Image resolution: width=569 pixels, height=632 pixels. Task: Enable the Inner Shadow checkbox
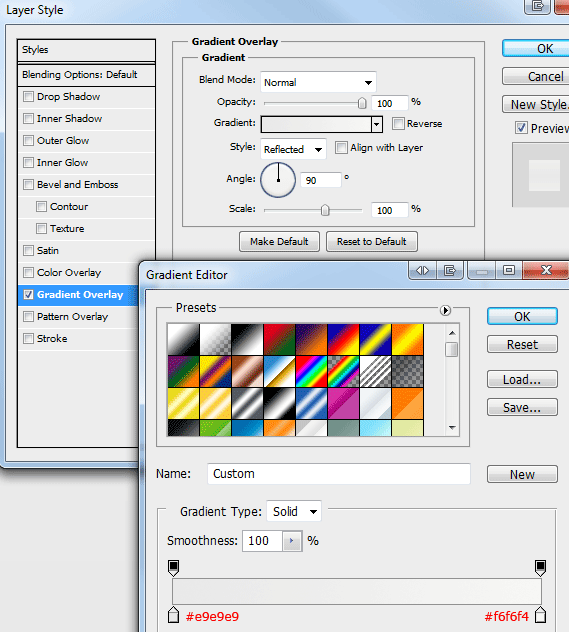click(28, 118)
